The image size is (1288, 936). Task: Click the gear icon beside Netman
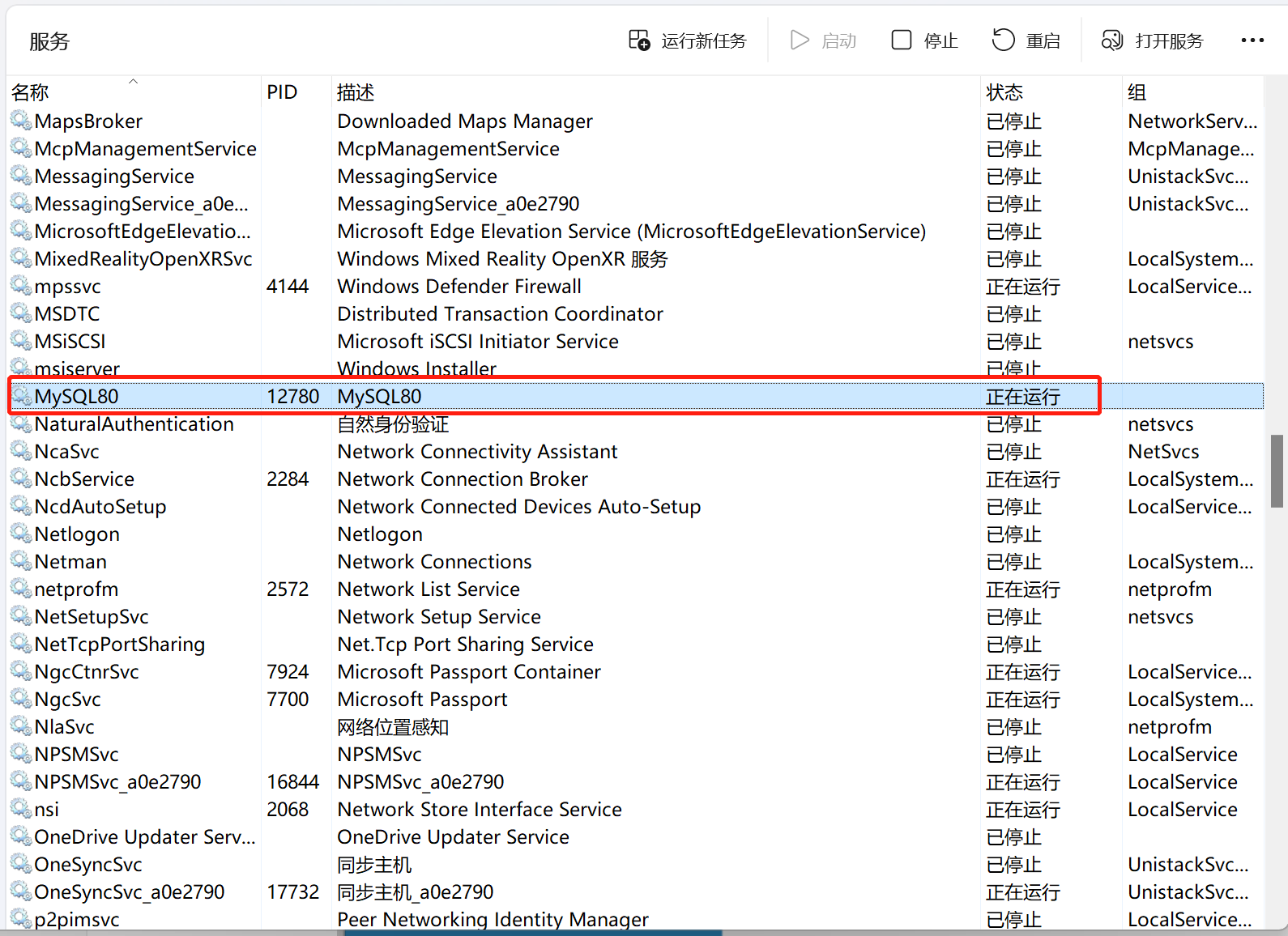[x=21, y=561]
